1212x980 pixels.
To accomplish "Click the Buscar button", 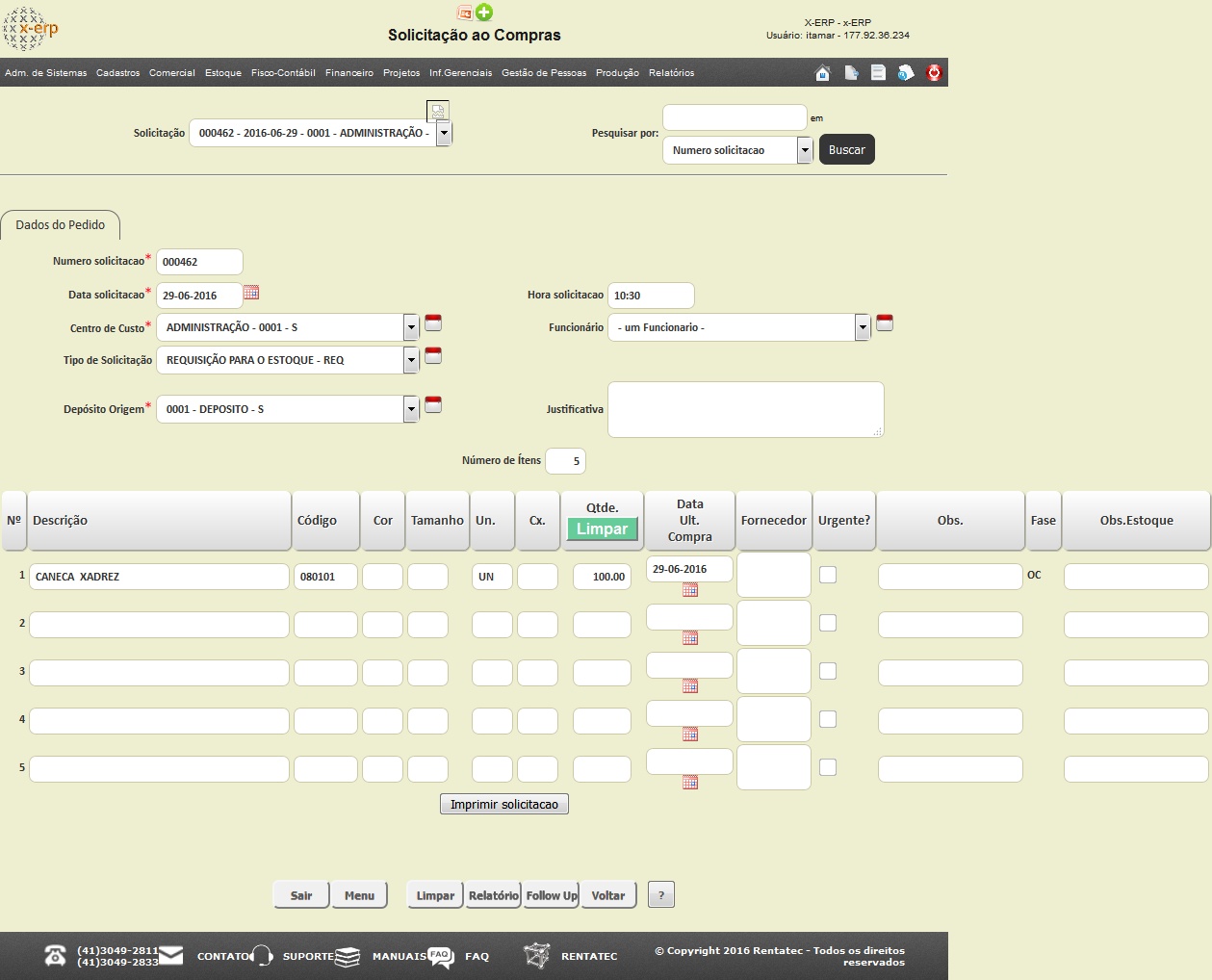I will pos(847,149).
